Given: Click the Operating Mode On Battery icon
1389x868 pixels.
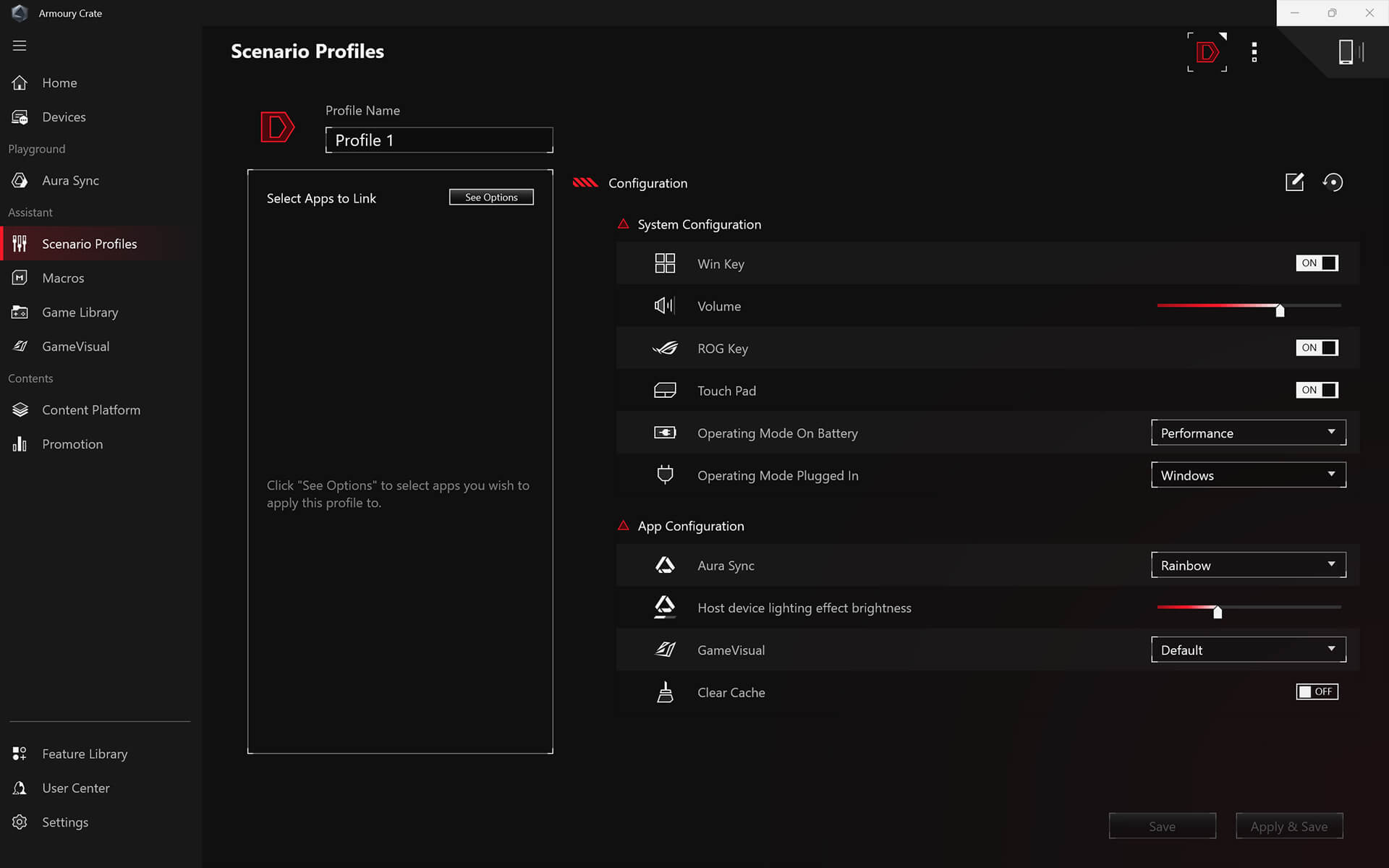Looking at the screenshot, I should point(665,433).
